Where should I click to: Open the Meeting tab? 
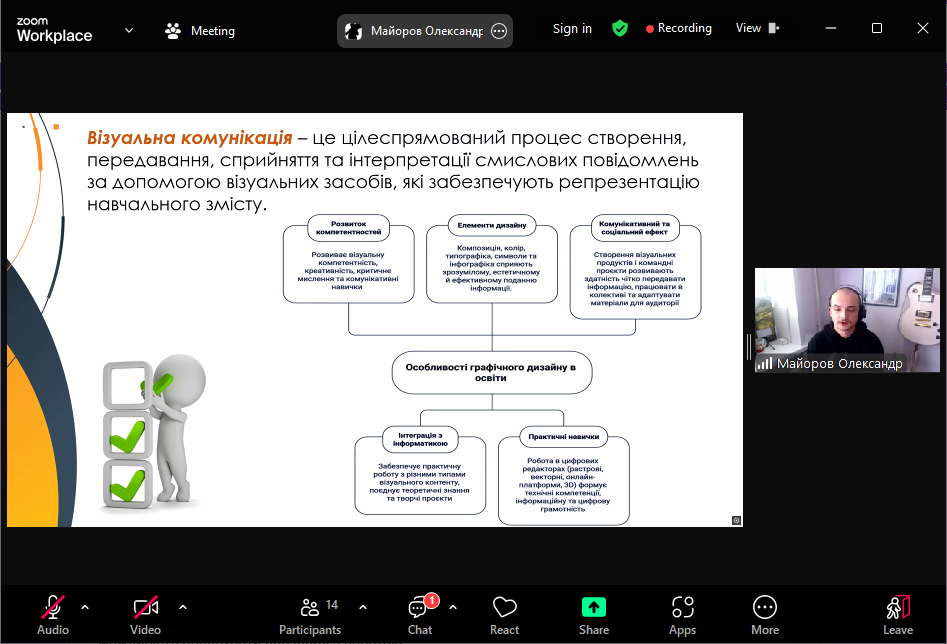click(200, 31)
